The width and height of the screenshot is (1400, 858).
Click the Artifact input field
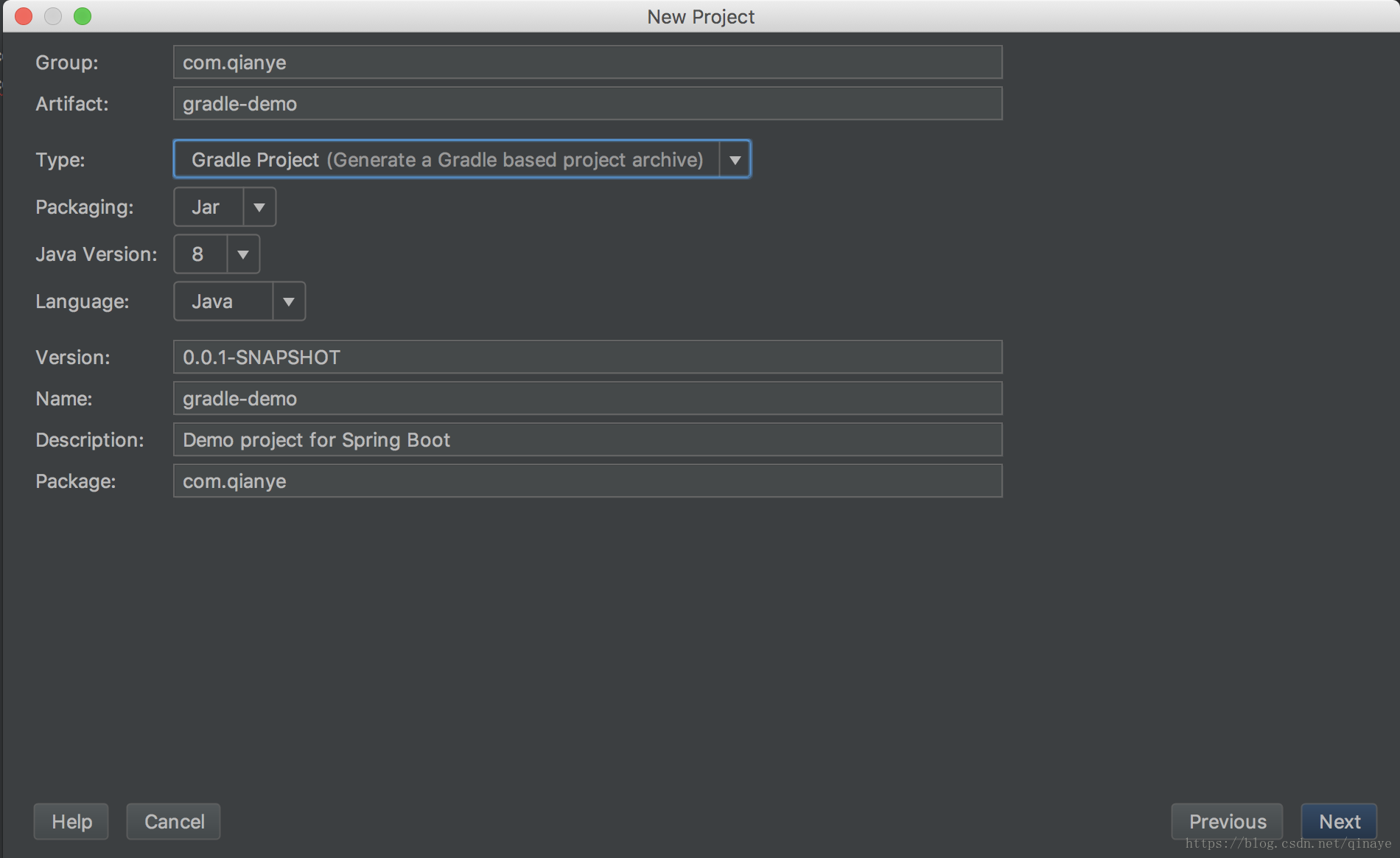coord(587,104)
